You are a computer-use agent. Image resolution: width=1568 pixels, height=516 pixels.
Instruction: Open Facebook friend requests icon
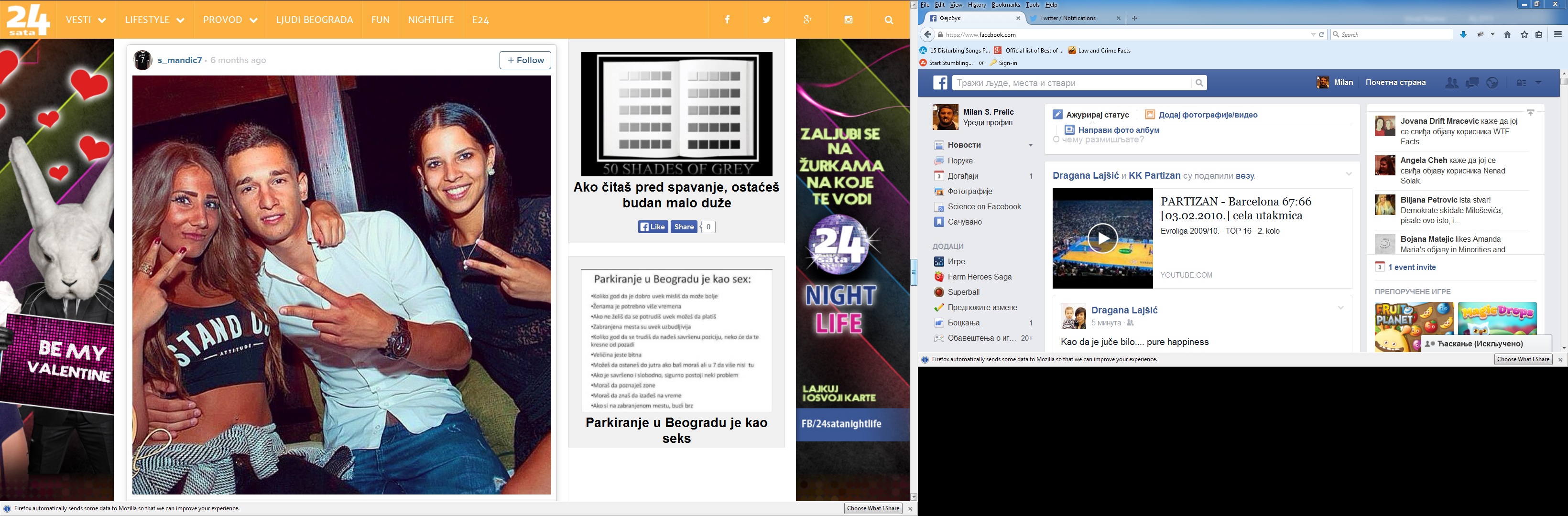1452,83
